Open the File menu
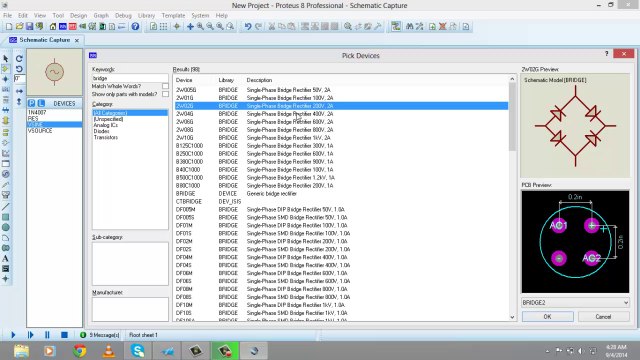 pos(7,16)
